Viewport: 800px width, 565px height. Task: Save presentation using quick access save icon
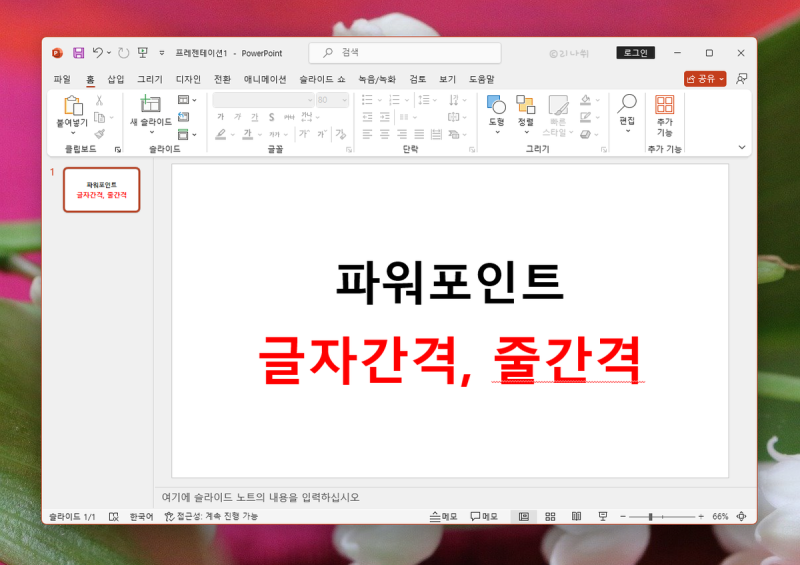tap(76, 52)
